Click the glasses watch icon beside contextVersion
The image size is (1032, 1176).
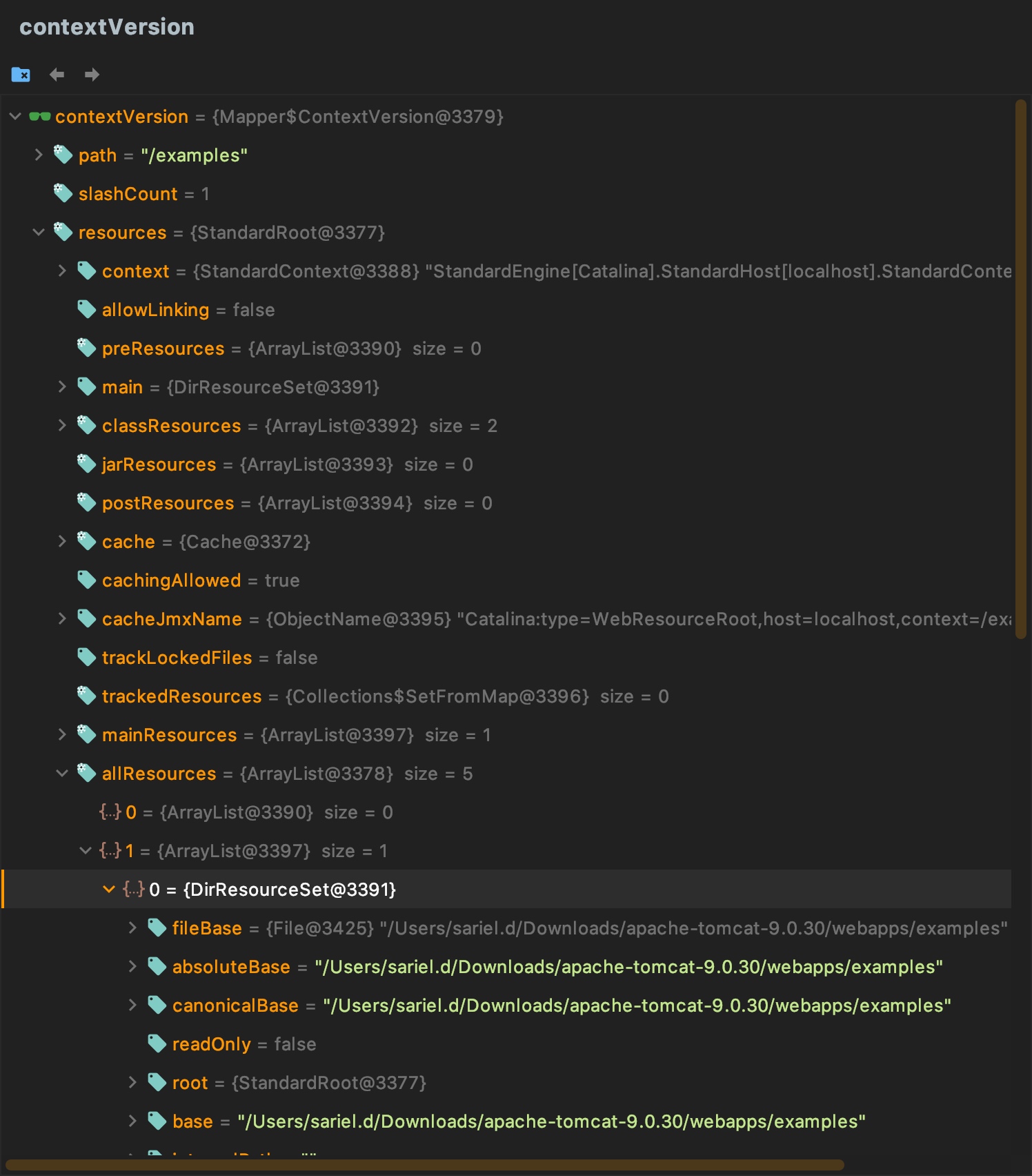pos(40,117)
